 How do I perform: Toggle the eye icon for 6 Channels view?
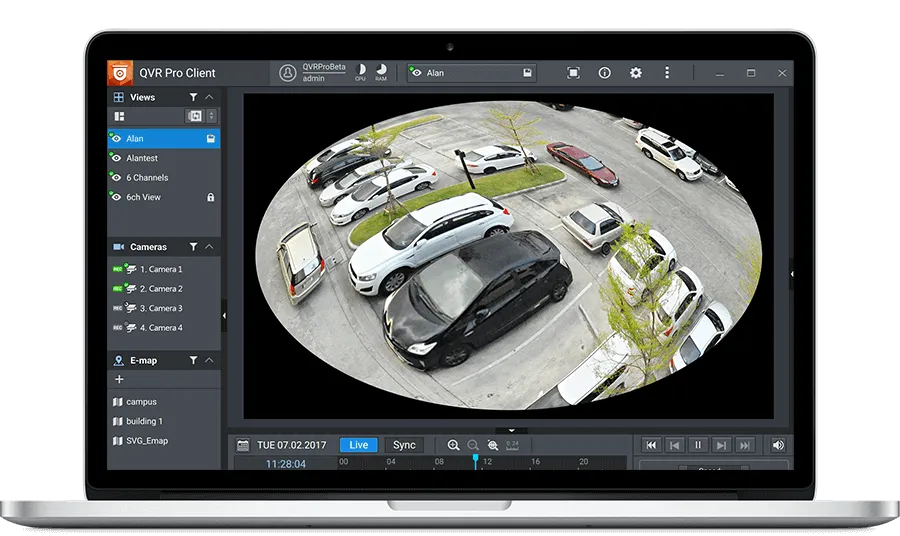coord(116,177)
